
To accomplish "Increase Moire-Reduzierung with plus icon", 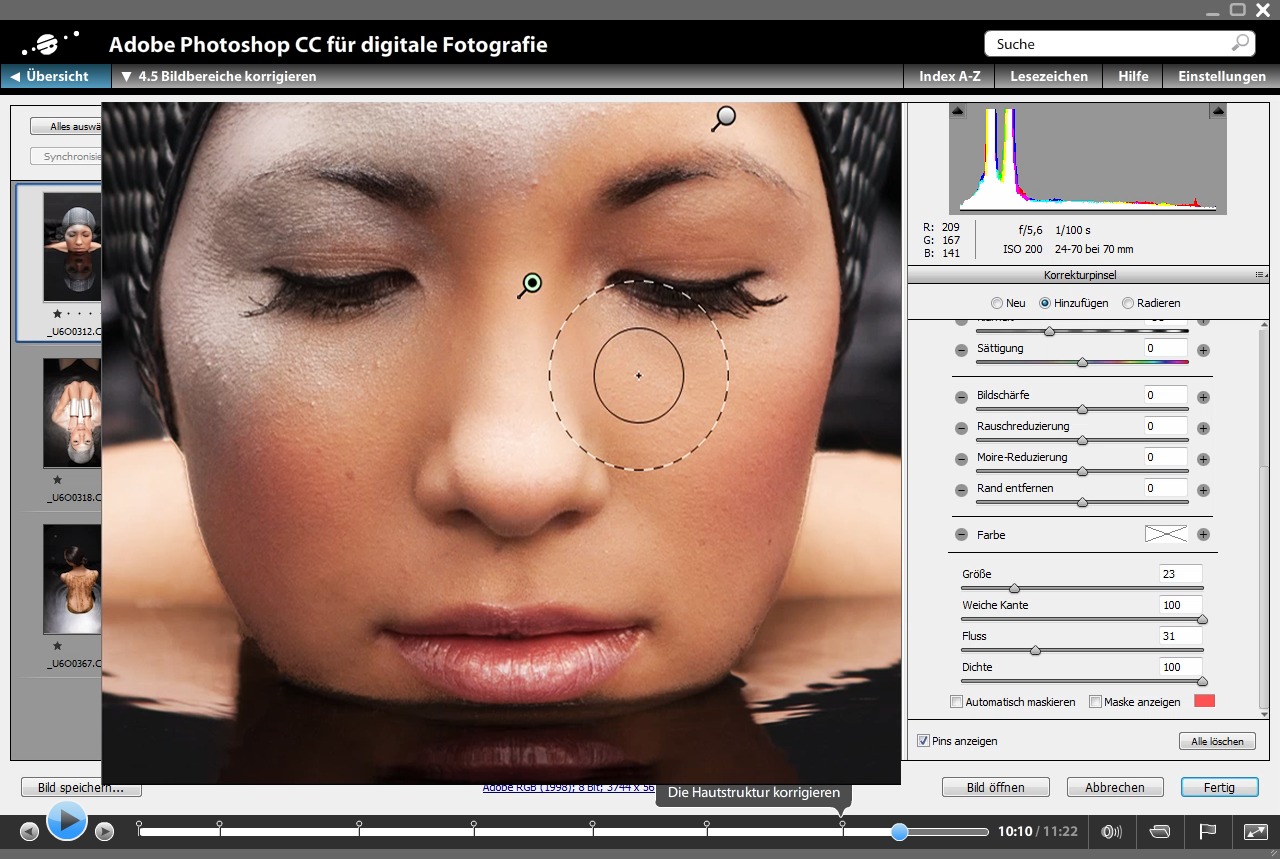I will (1204, 459).
